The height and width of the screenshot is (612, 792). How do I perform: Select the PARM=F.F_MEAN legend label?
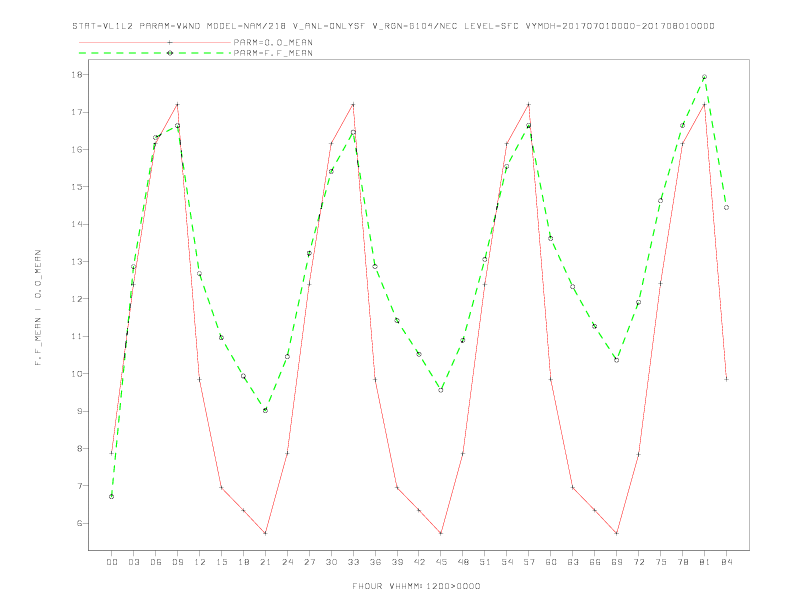tap(273, 53)
